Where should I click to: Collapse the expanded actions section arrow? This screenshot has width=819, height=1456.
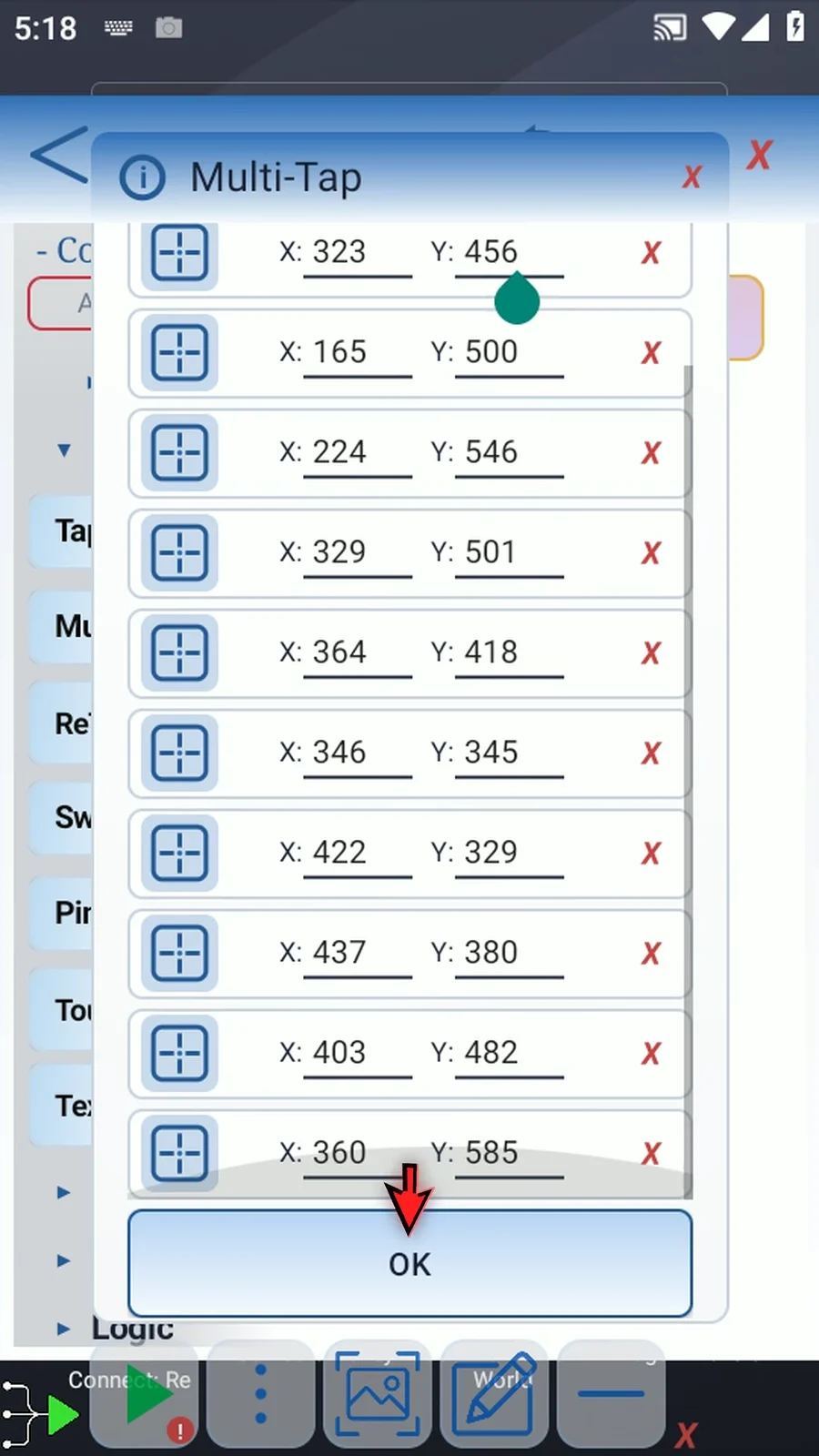point(64,450)
